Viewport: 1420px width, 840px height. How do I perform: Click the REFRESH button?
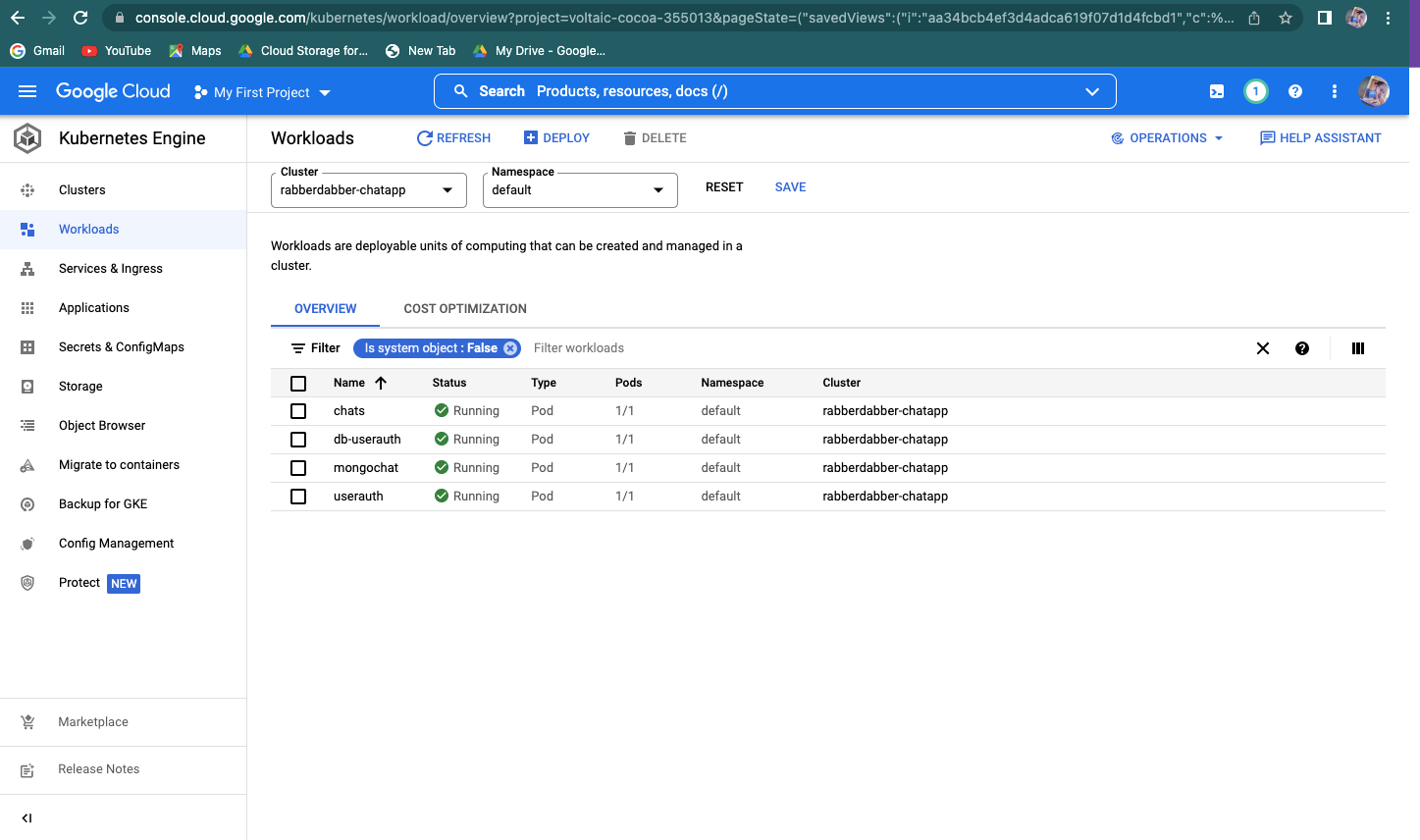click(x=453, y=138)
